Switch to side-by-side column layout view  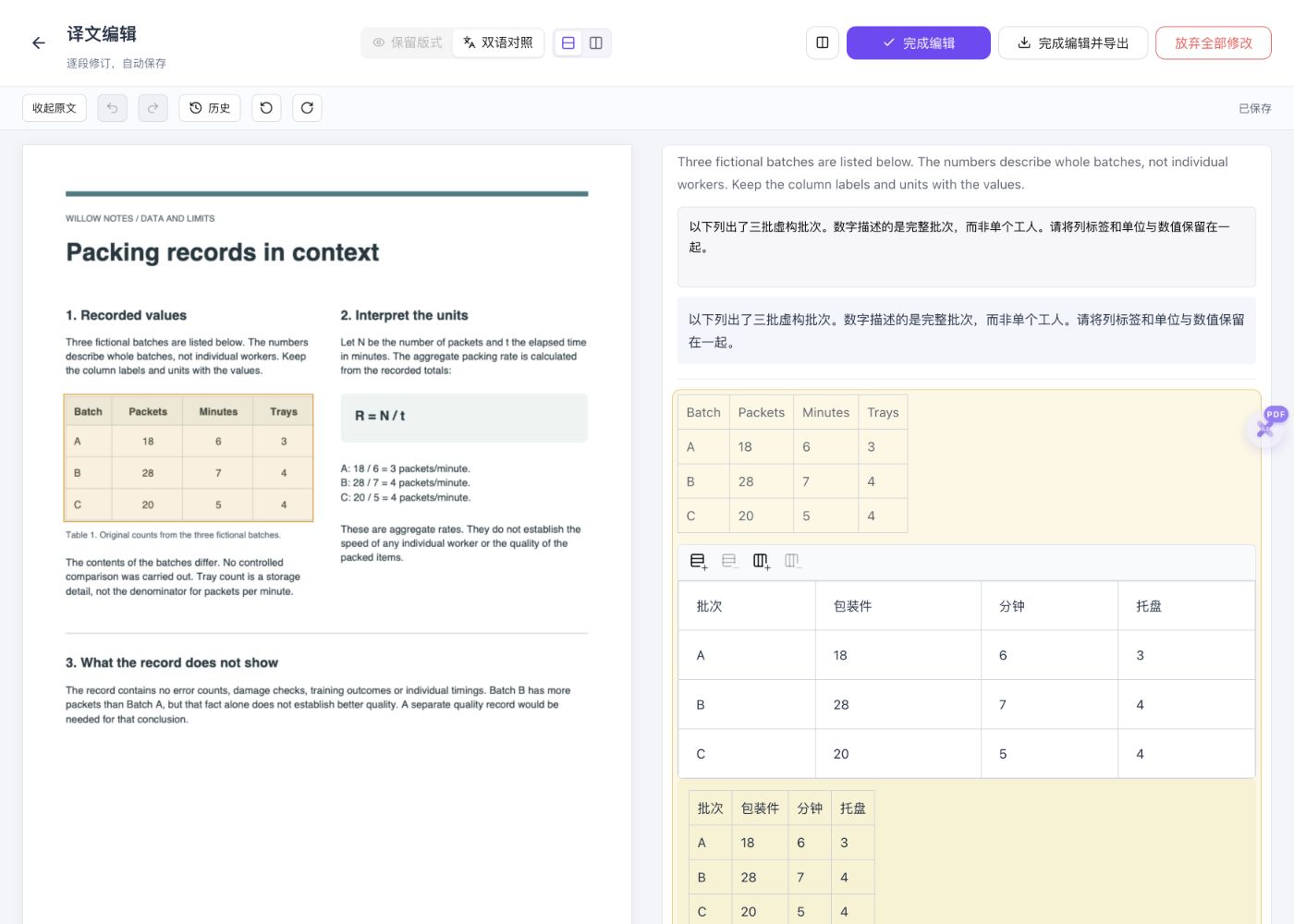pyautogui.click(x=596, y=43)
